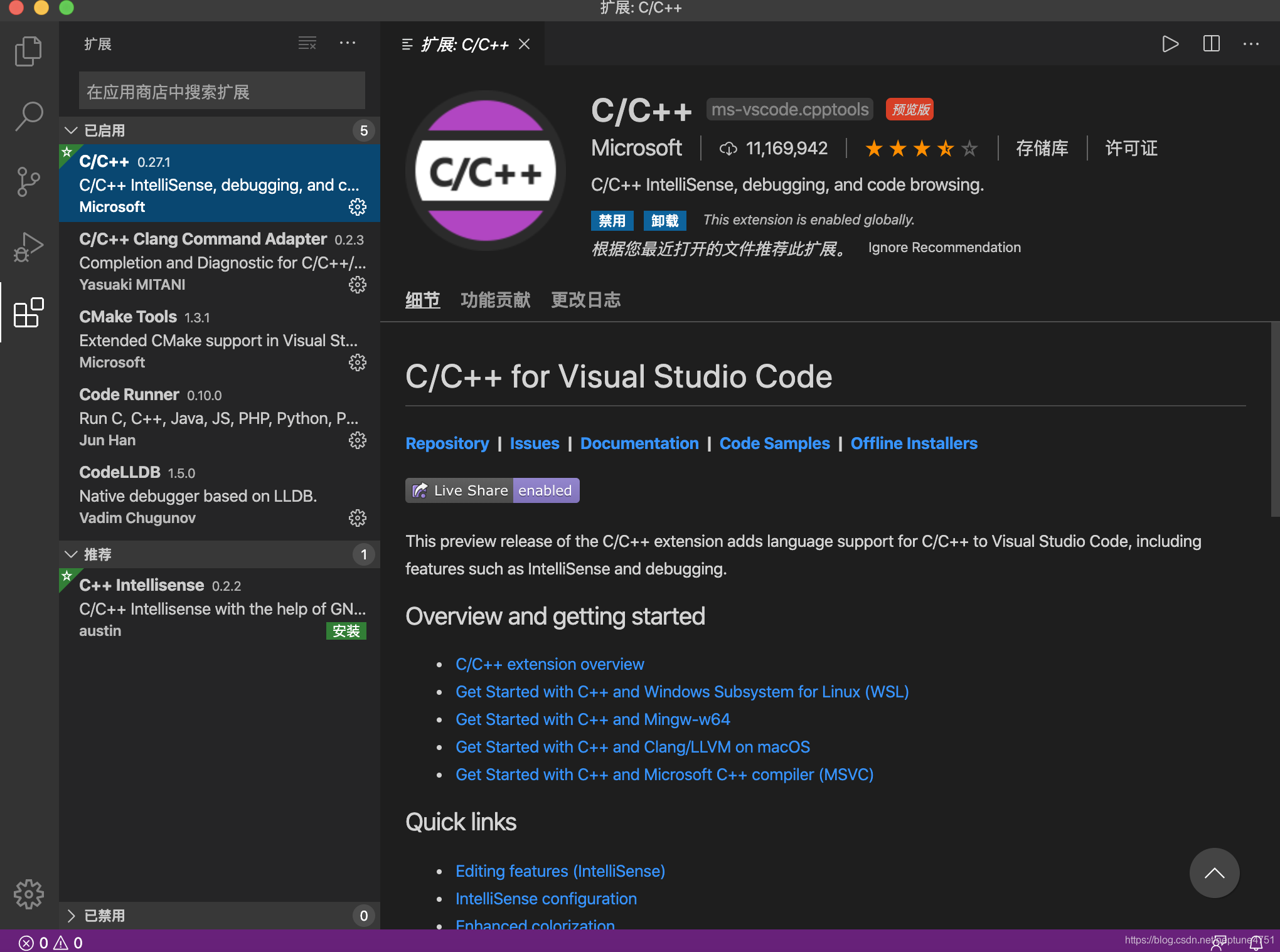Collapse the 已启用 extensions section

click(72, 129)
